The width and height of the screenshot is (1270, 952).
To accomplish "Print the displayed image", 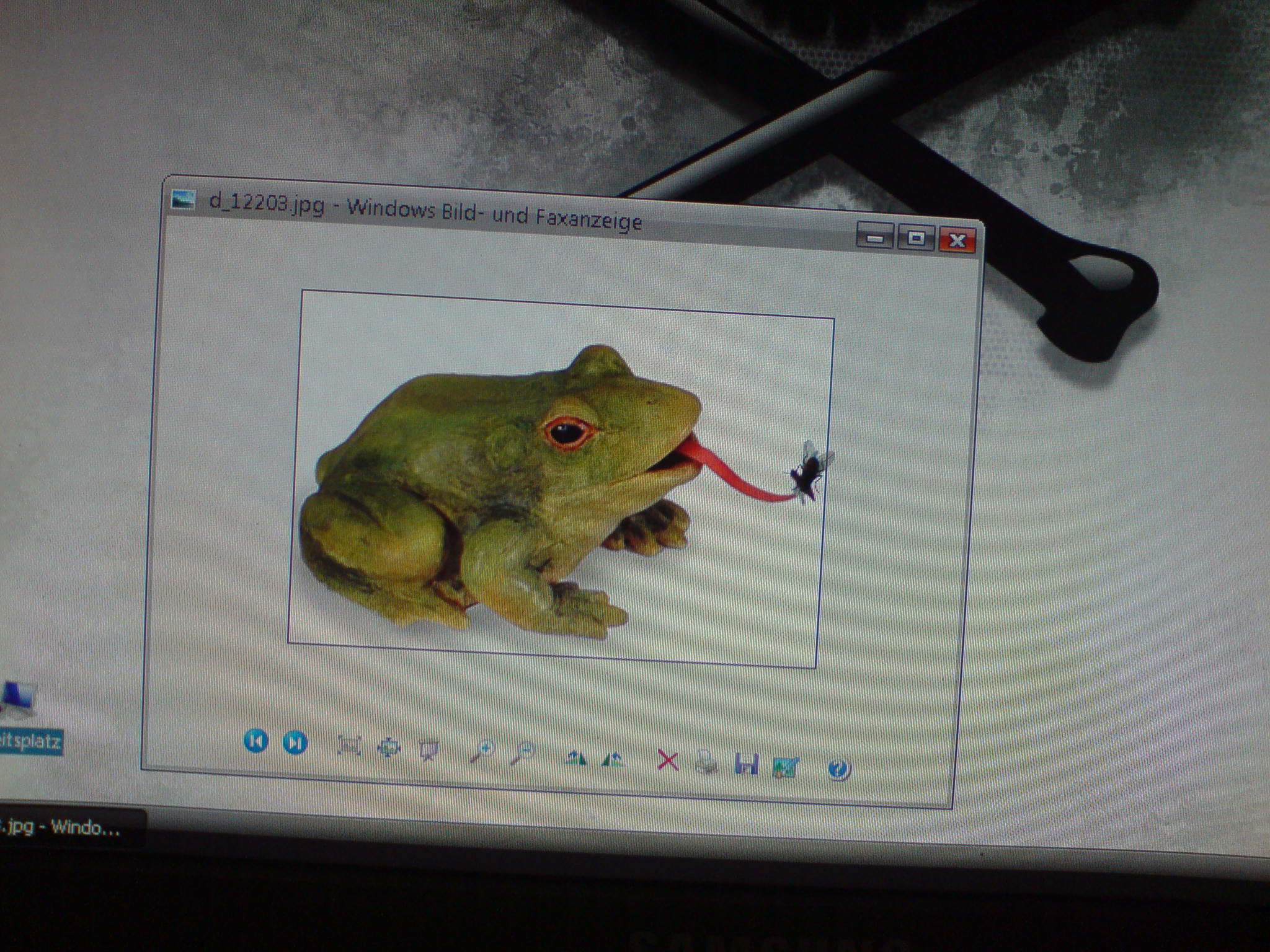I will (x=706, y=762).
